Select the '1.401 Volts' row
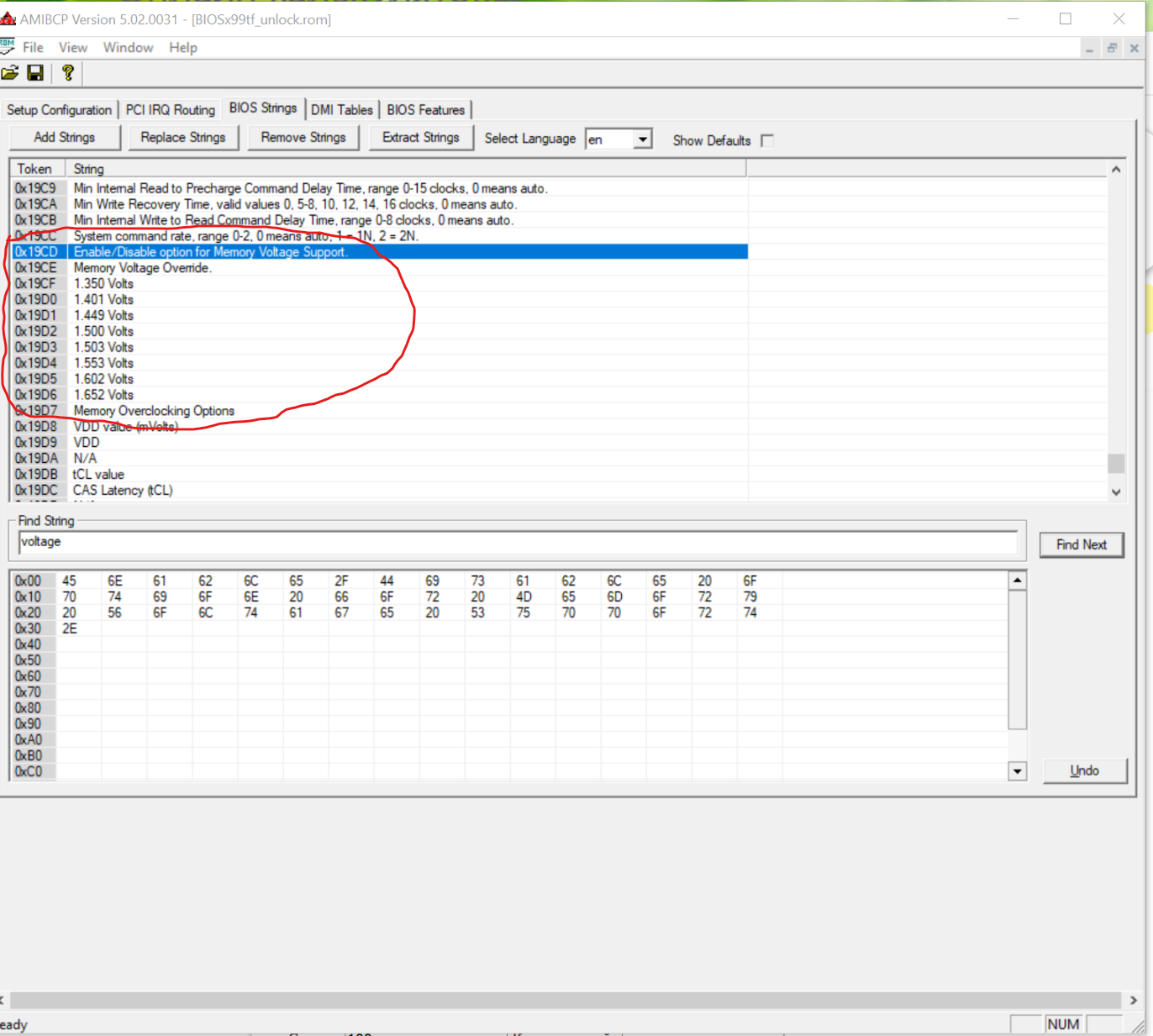This screenshot has width=1153, height=1036. 380,300
